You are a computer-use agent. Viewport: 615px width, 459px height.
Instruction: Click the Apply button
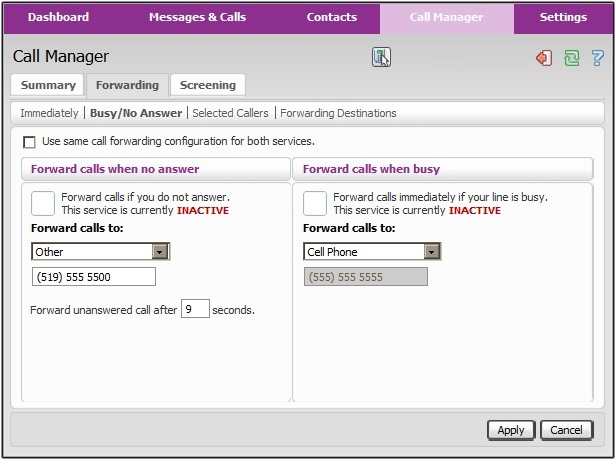click(x=511, y=430)
